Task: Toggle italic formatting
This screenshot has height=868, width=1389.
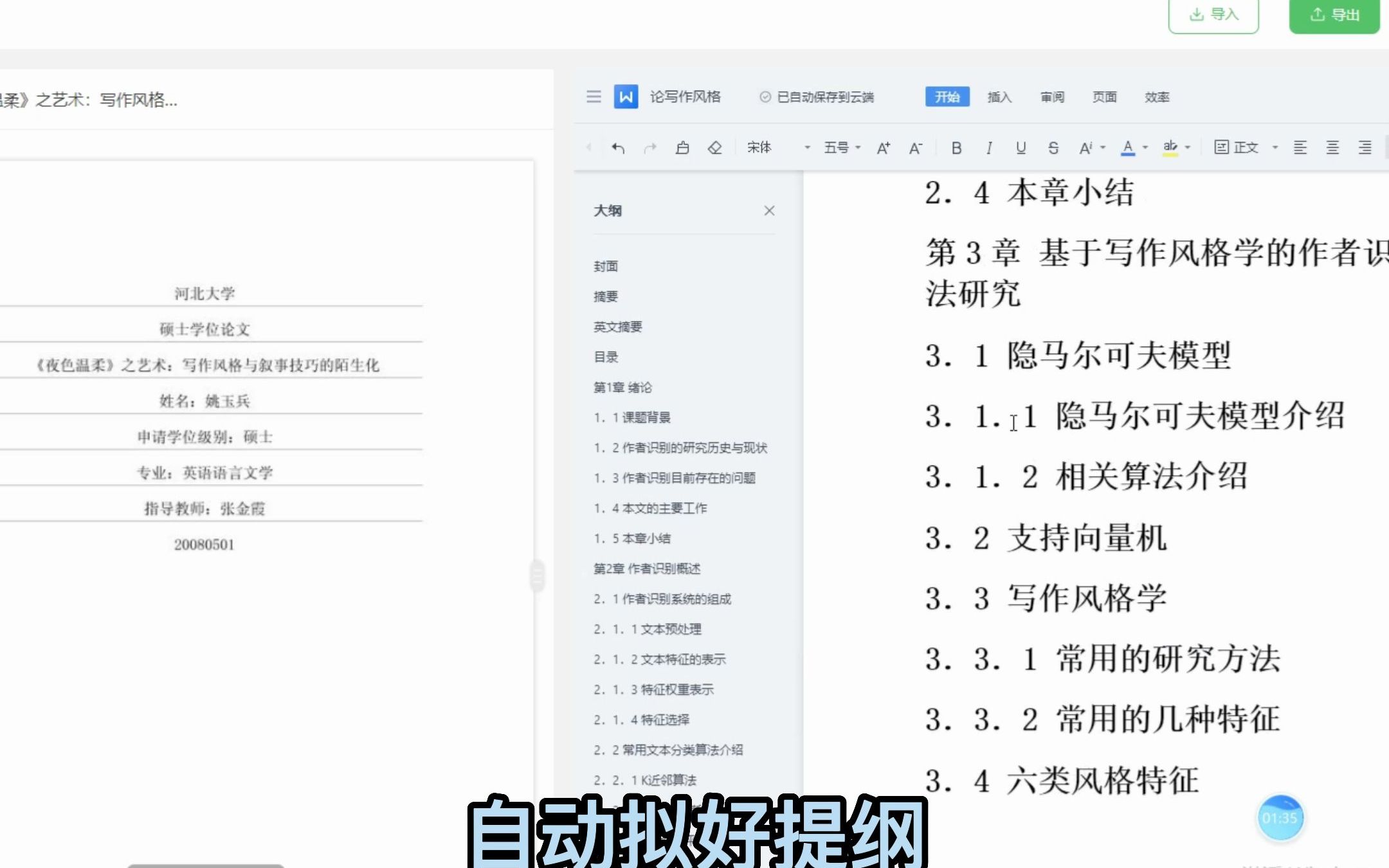Action: 988,148
